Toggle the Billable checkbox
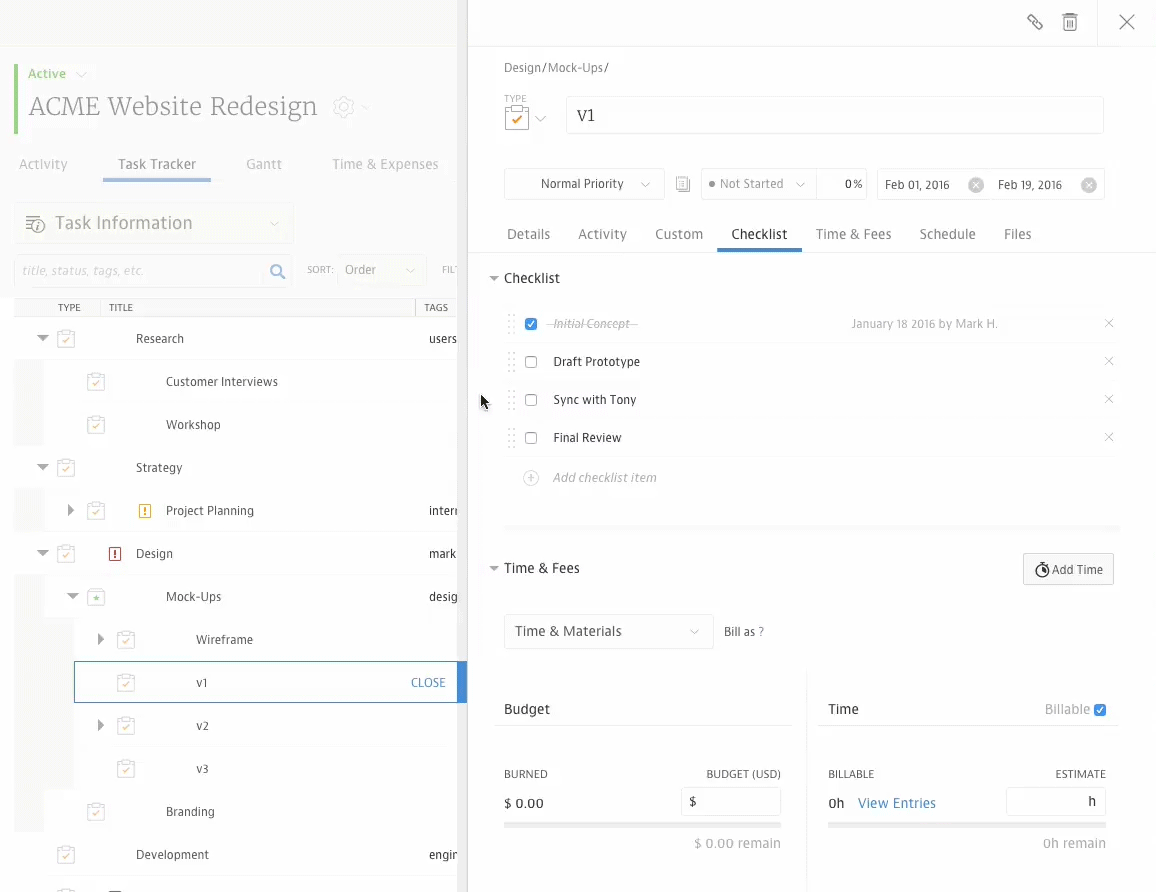 (1100, 710)
